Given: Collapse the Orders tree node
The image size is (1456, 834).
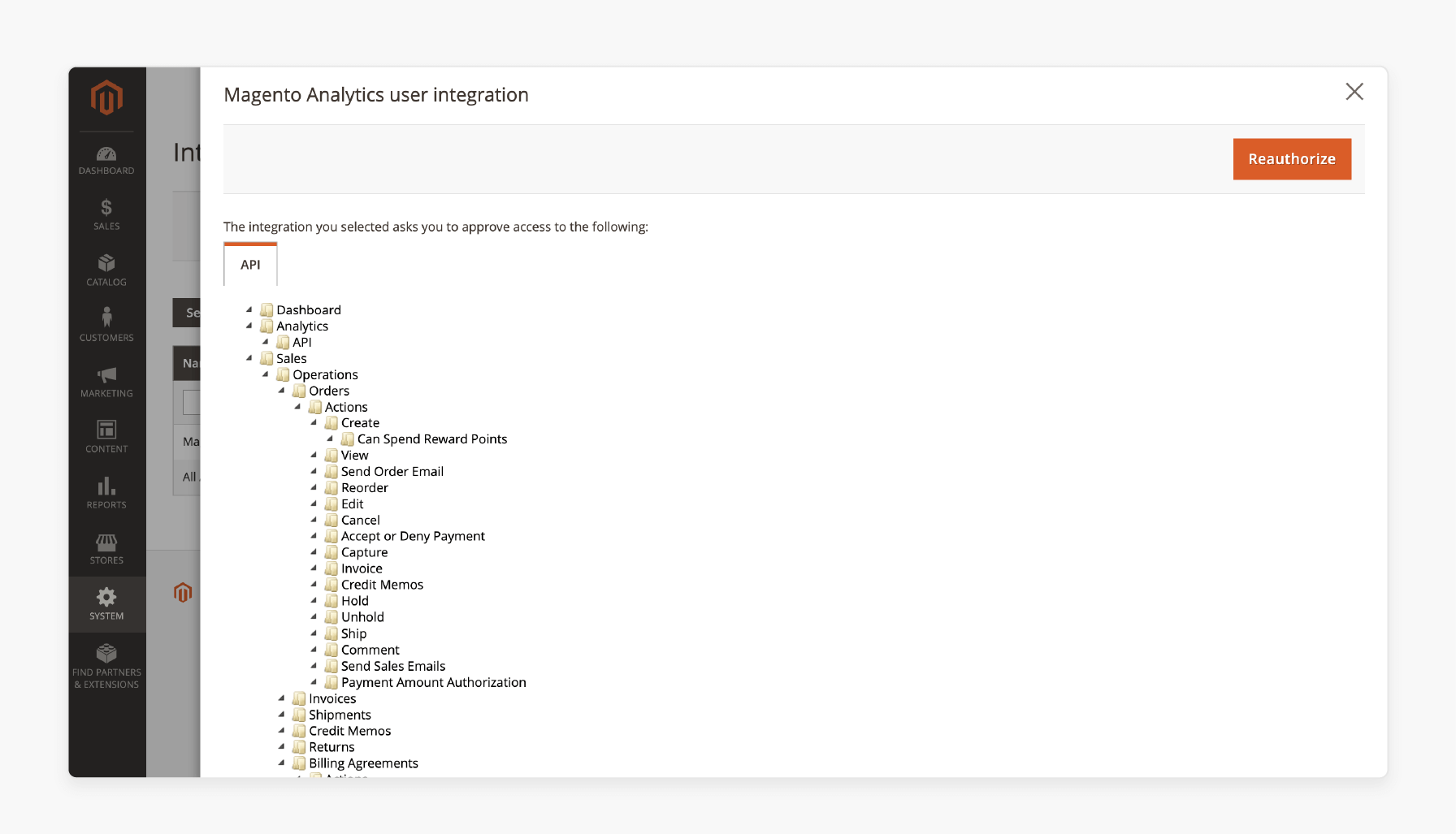Looking at the screenshot, I should point(282,391).
